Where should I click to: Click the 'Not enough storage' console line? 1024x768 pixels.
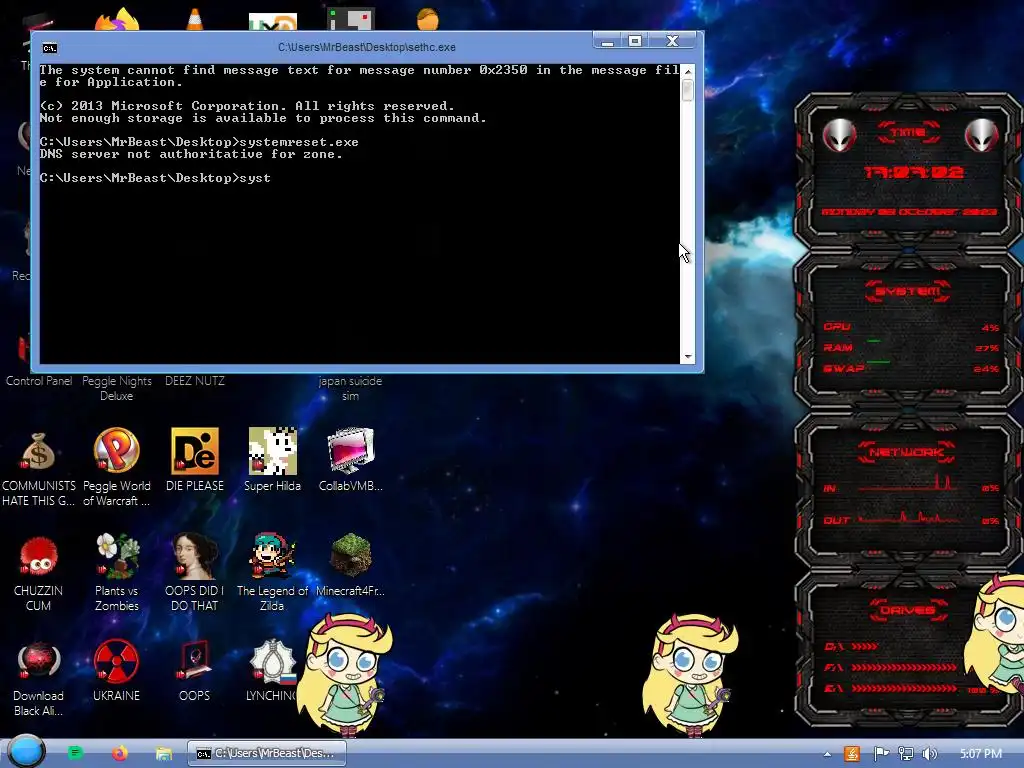(x=263, y=118)
